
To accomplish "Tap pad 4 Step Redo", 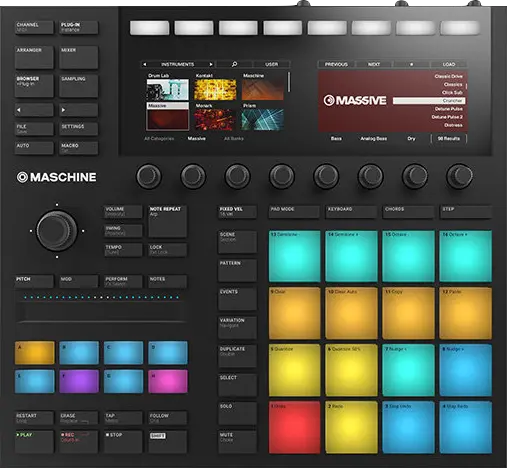I will (x=465, y=427).
